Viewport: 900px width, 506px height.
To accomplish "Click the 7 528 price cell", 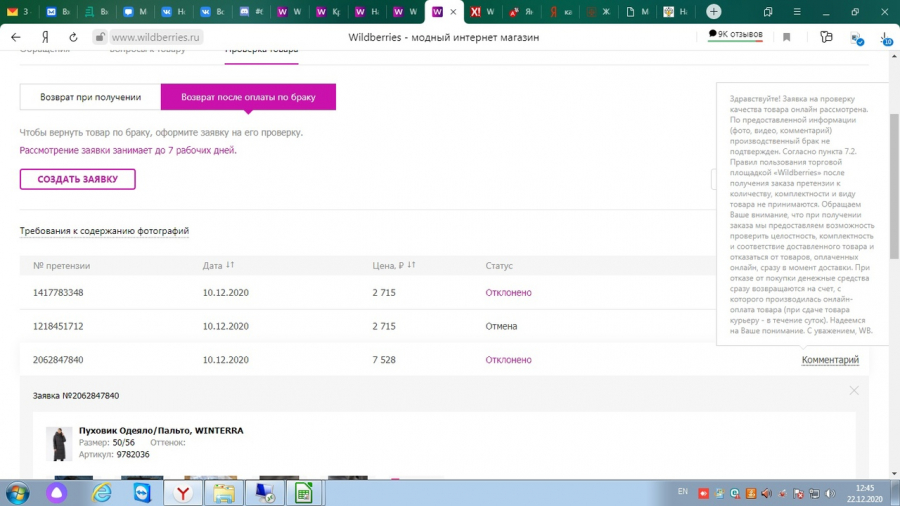I will [383, 360].
